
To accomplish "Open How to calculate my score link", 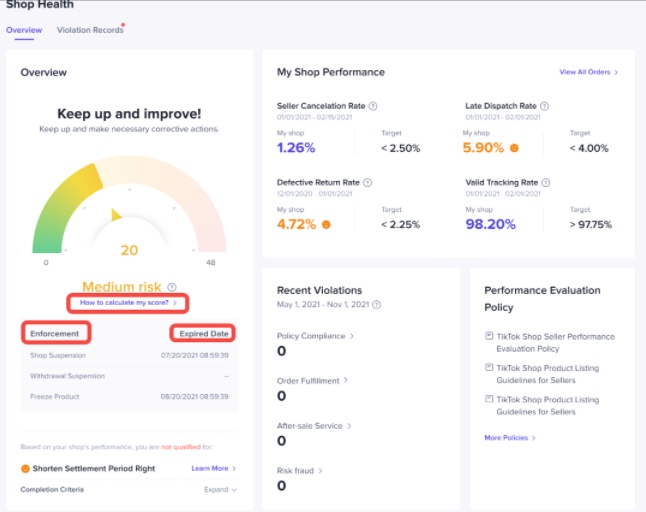I will [127, 302].
